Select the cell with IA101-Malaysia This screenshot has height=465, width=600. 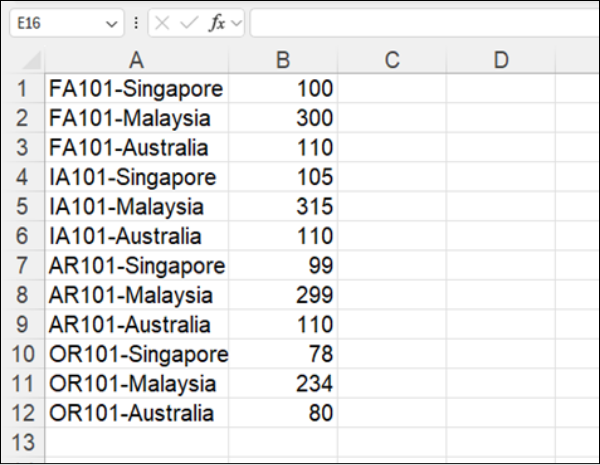[x=136, y=207]
